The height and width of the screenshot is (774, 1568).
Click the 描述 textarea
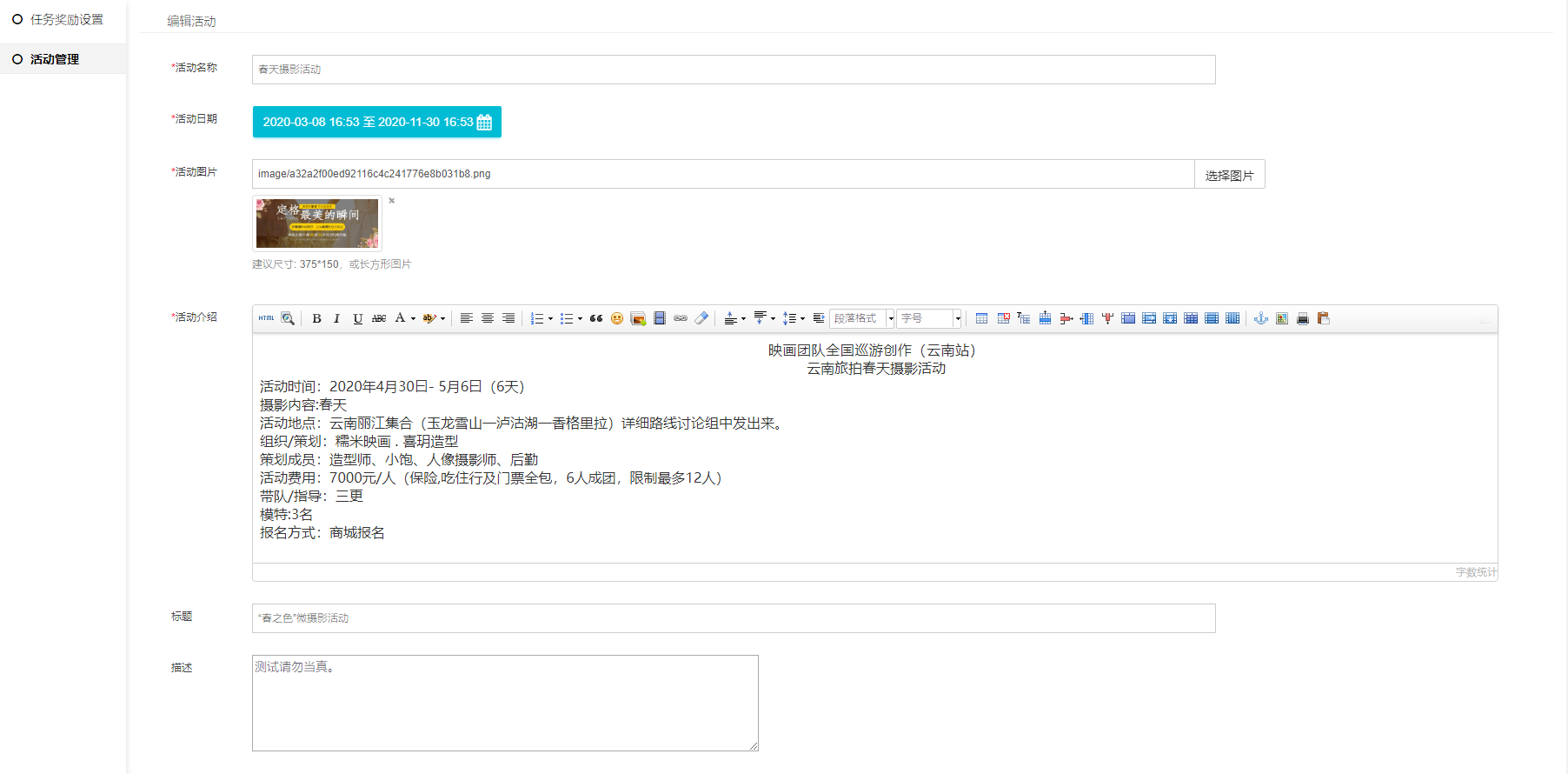pyautogui.click(x=505, y=703)
